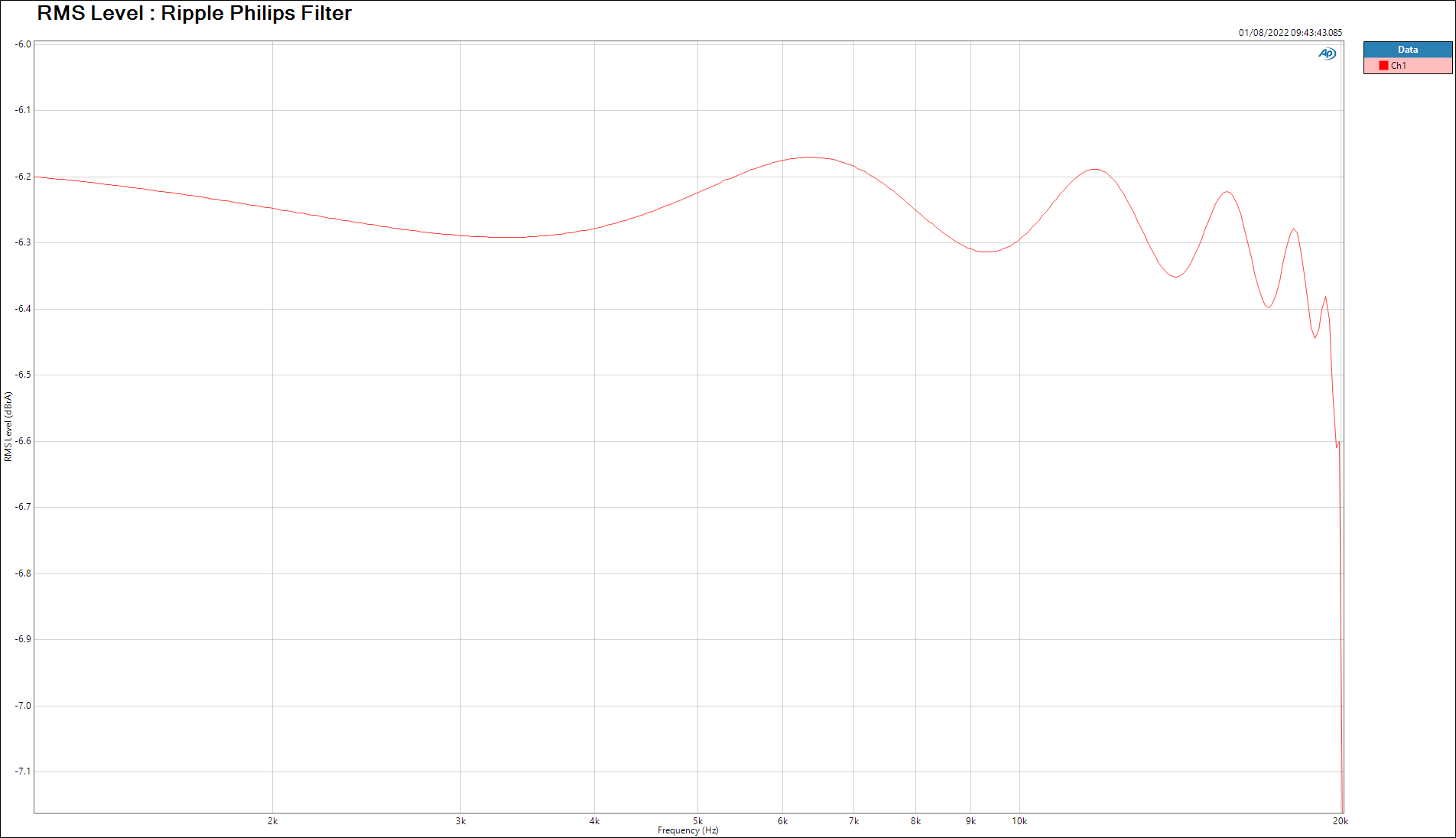Click the 5k tick label on x-axis

[697, 821]
